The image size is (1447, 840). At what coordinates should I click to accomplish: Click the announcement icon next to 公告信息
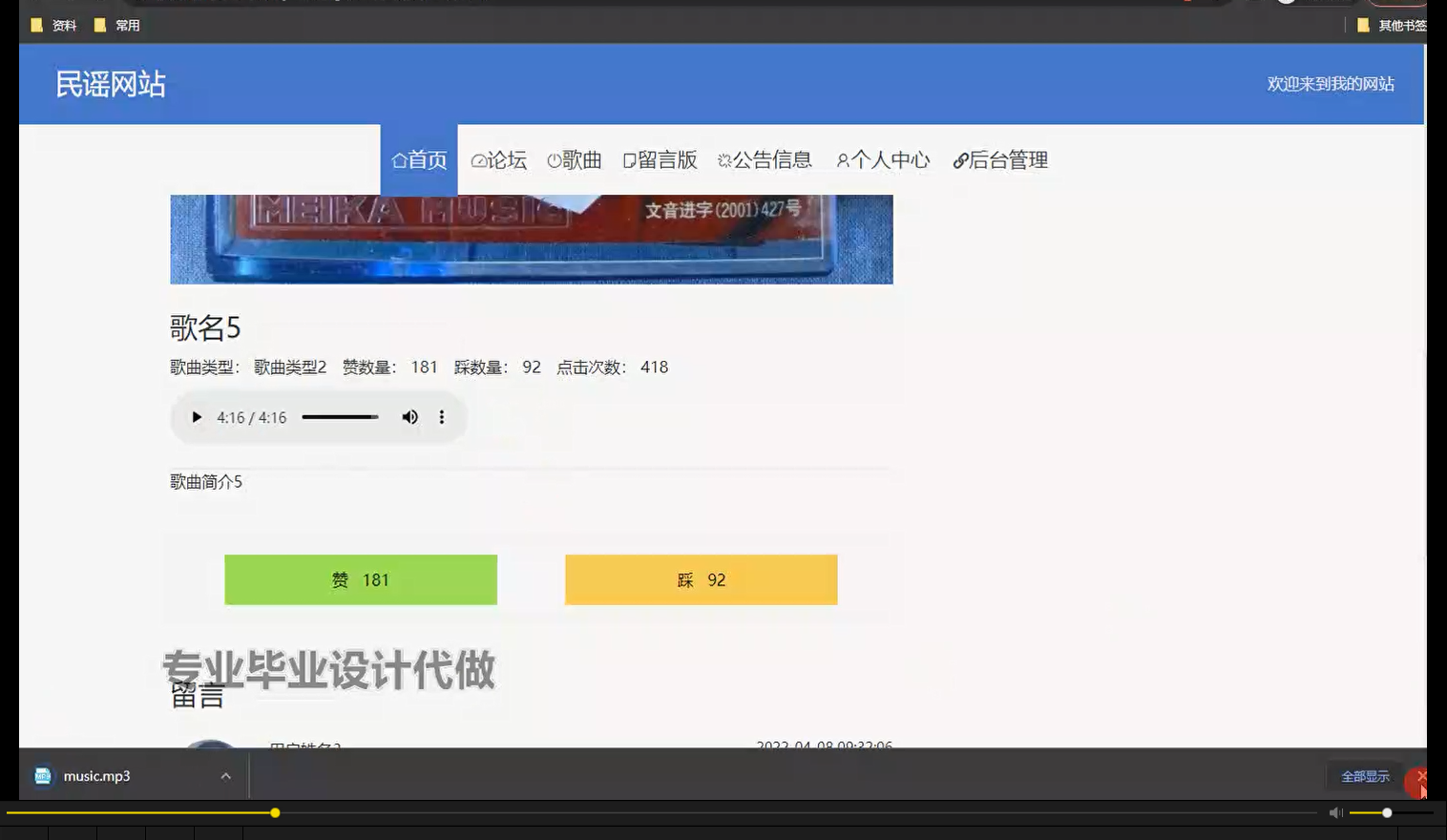click(x=725, y=160)
